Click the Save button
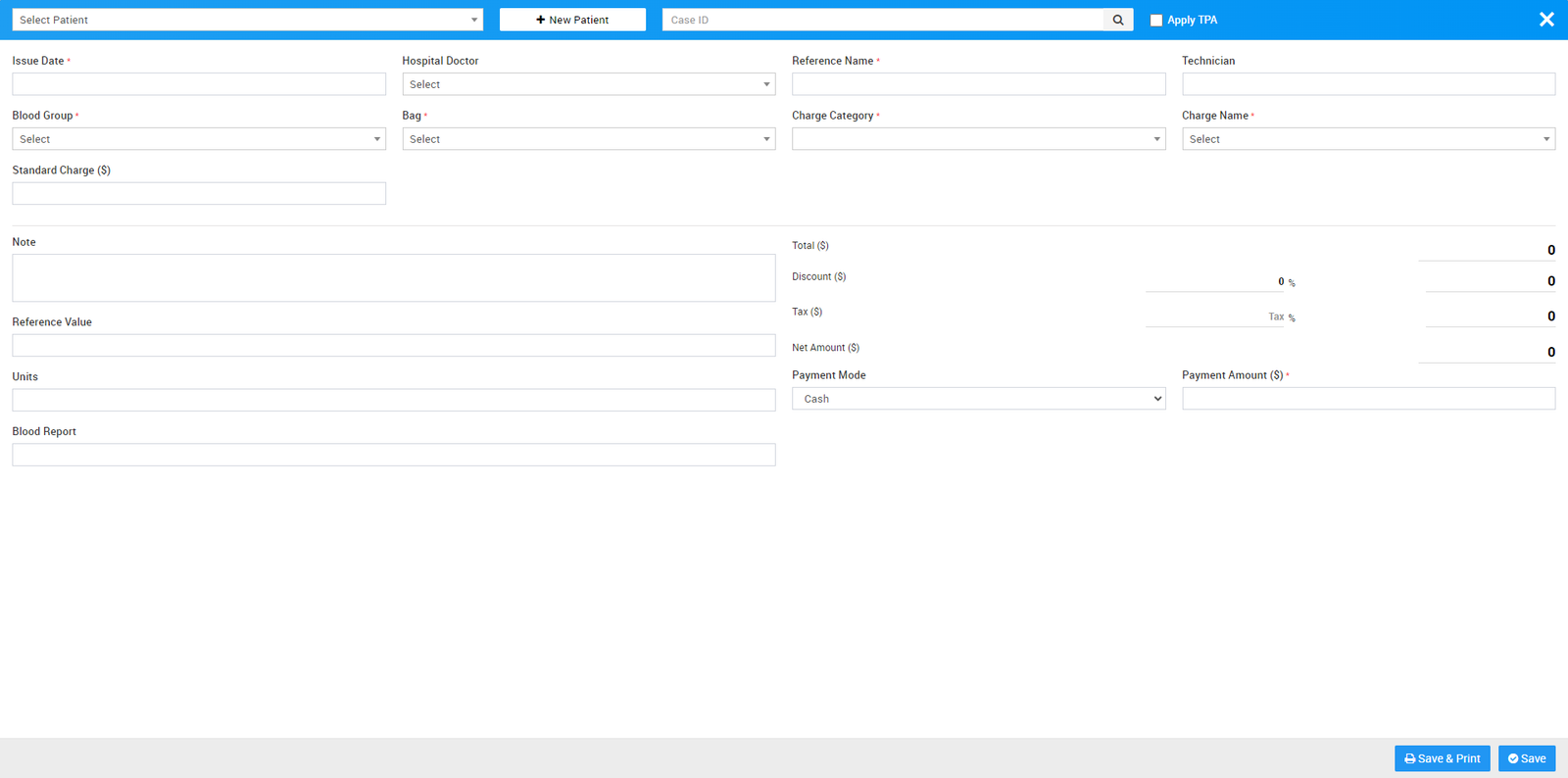This screenshot has height=778, width=1568. (1526, 758)
